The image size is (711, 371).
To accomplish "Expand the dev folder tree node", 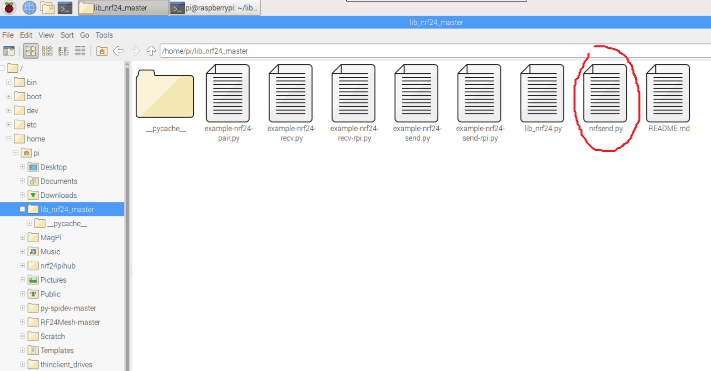I will point(8,110).
